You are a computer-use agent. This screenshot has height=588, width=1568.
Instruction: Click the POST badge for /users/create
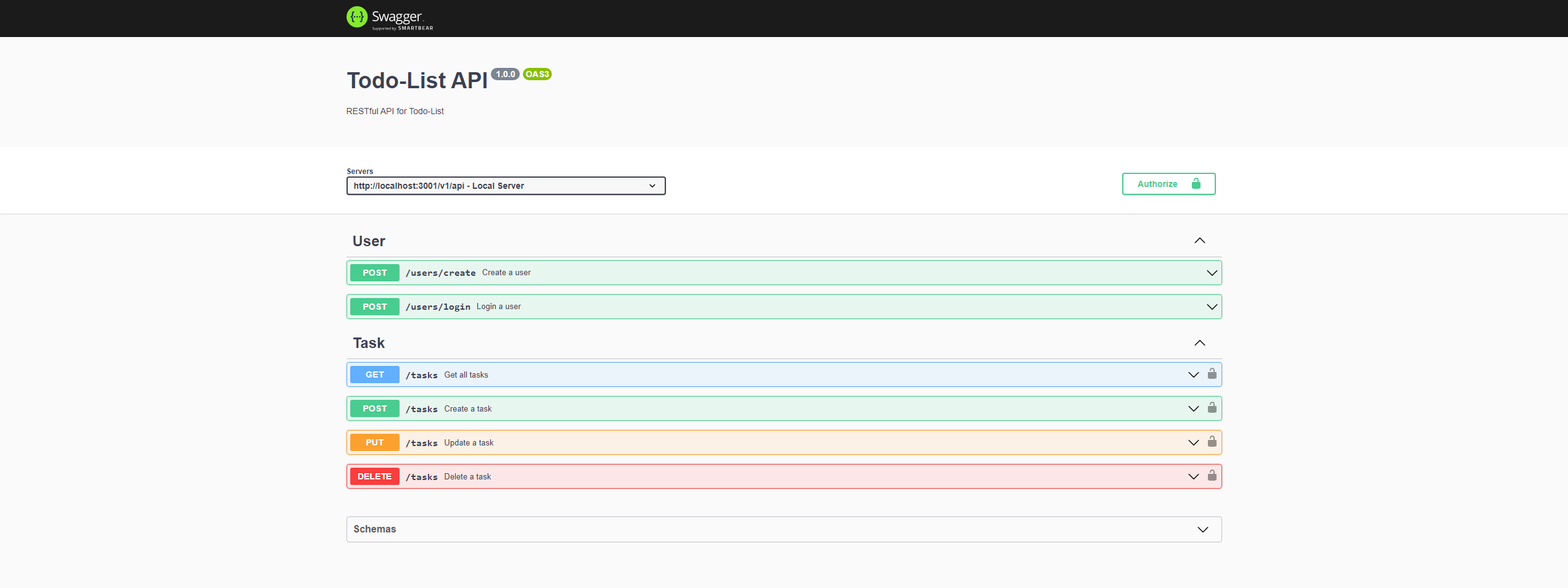pyautogui.click(x=375, y=273)
